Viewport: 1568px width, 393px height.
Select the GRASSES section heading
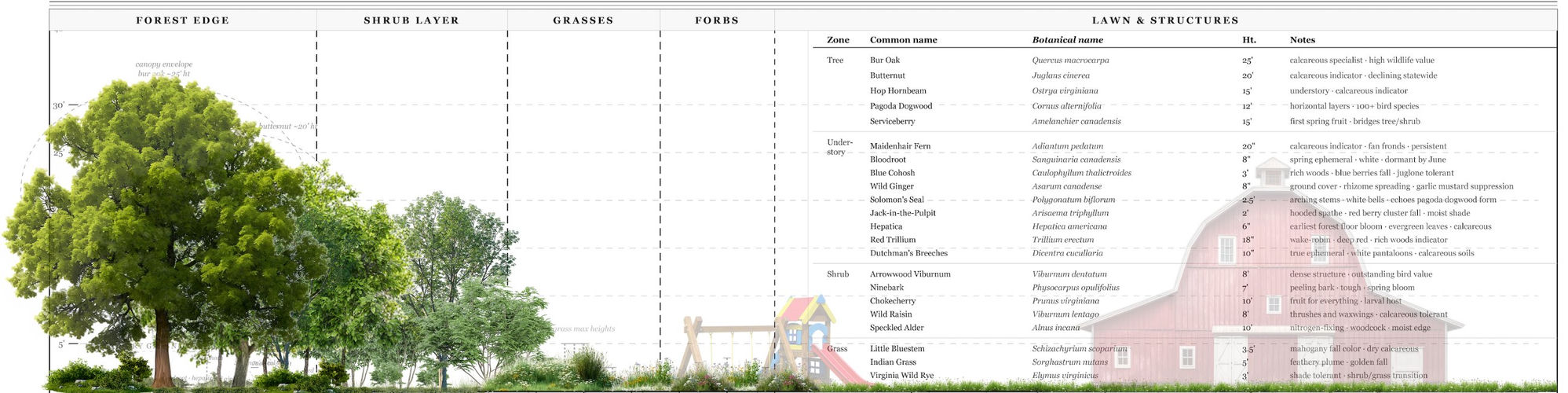583,20
